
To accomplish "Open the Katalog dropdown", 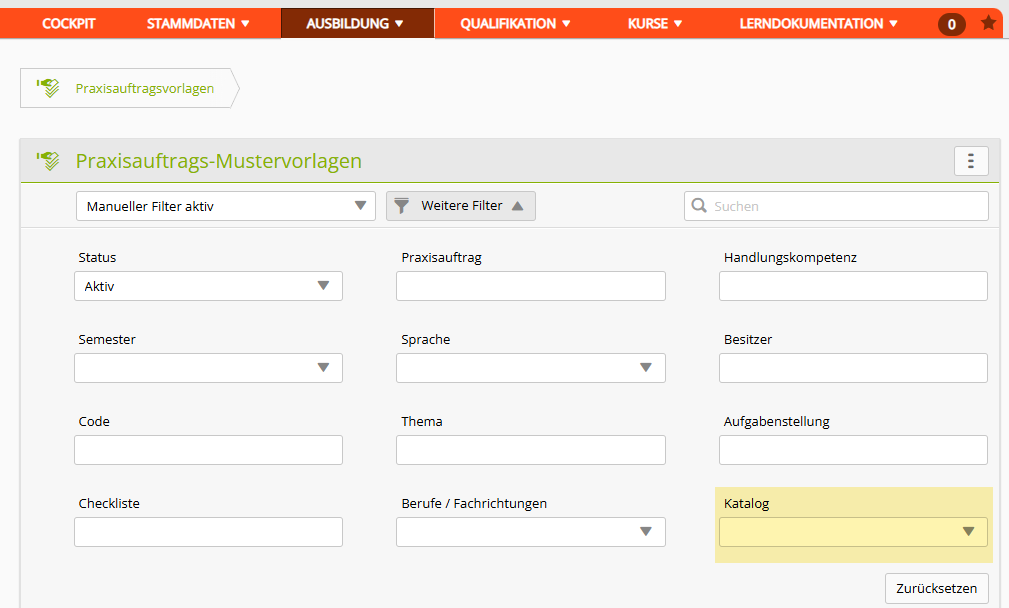I will tap(853, 532).
